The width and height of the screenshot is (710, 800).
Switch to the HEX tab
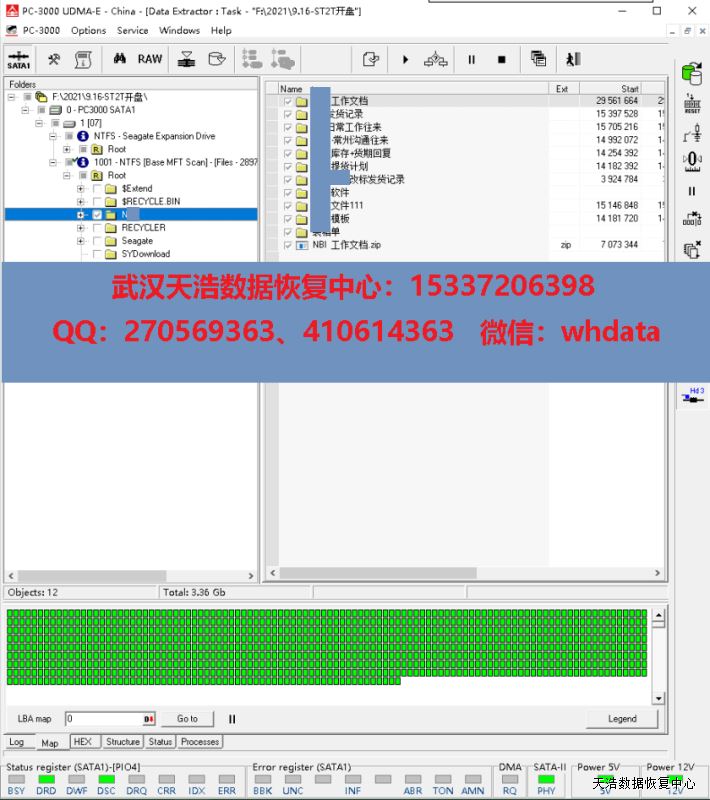pyautogui.click(x=83, y=742)
